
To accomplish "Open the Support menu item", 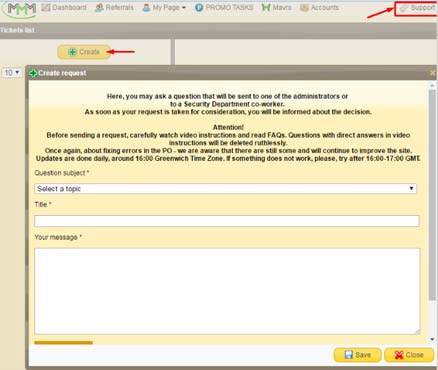I will pyautogui.click(x=417, y=8).
